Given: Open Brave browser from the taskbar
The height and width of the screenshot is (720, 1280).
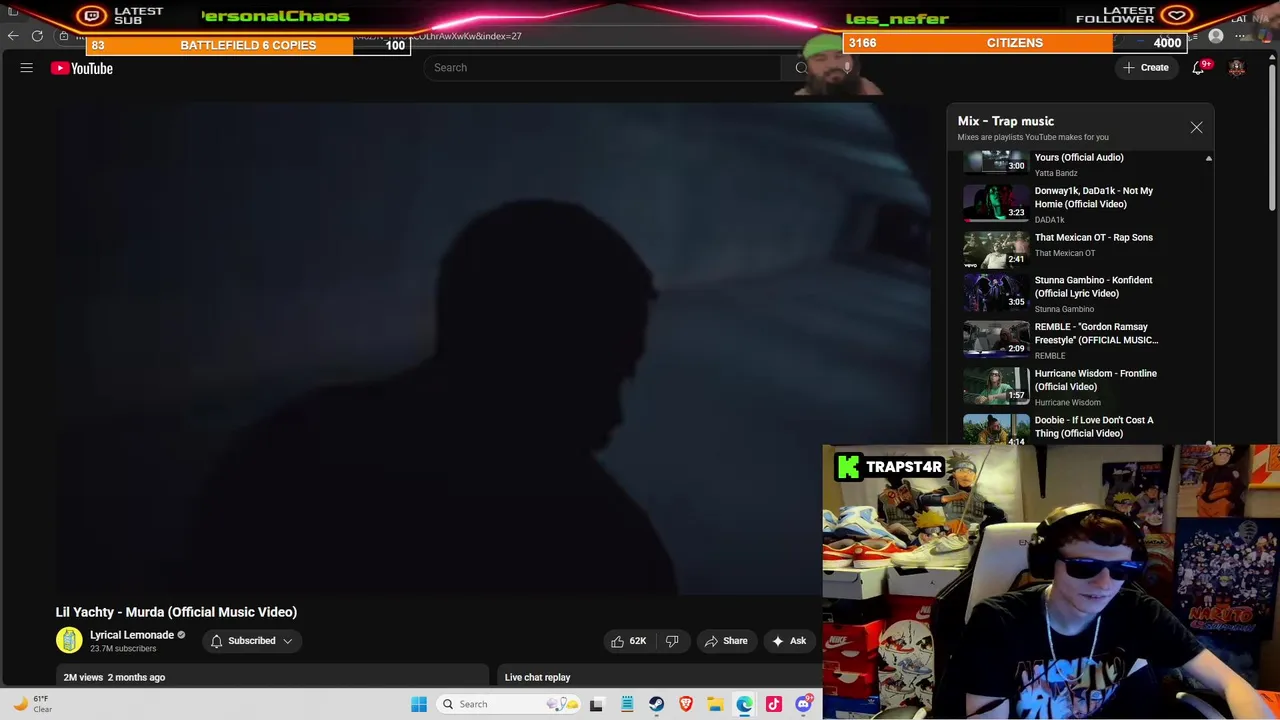Looking at the screenshot, I should 686,704.
